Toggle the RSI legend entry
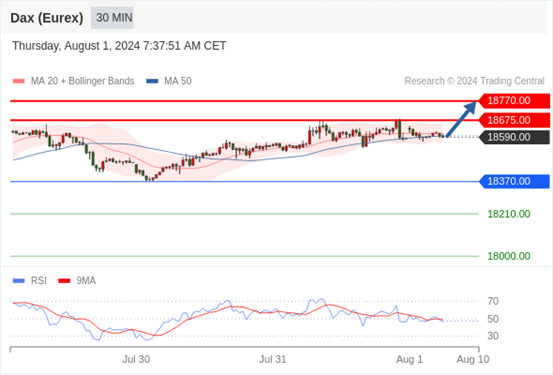Image resolution: width=553 pixels, height=375 pixels. click(x=30, y=281)
